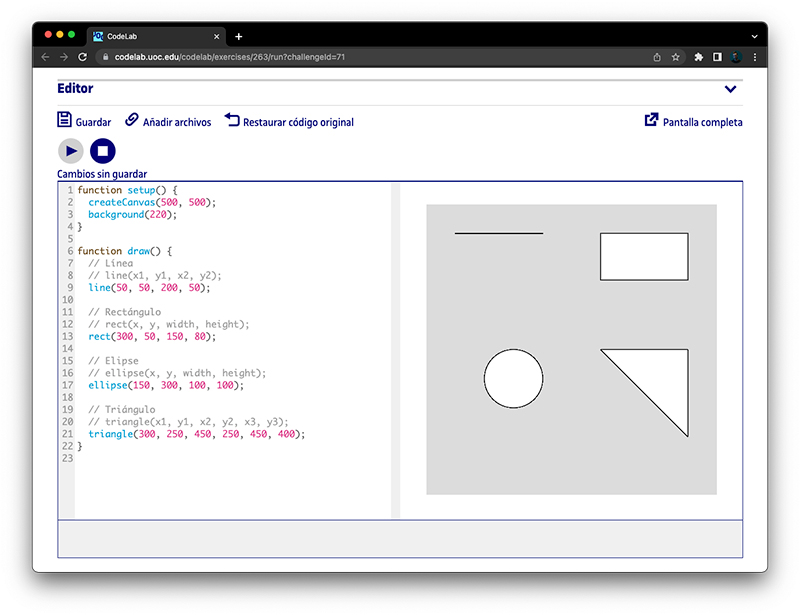Click code line background(220)

point(132,214)
